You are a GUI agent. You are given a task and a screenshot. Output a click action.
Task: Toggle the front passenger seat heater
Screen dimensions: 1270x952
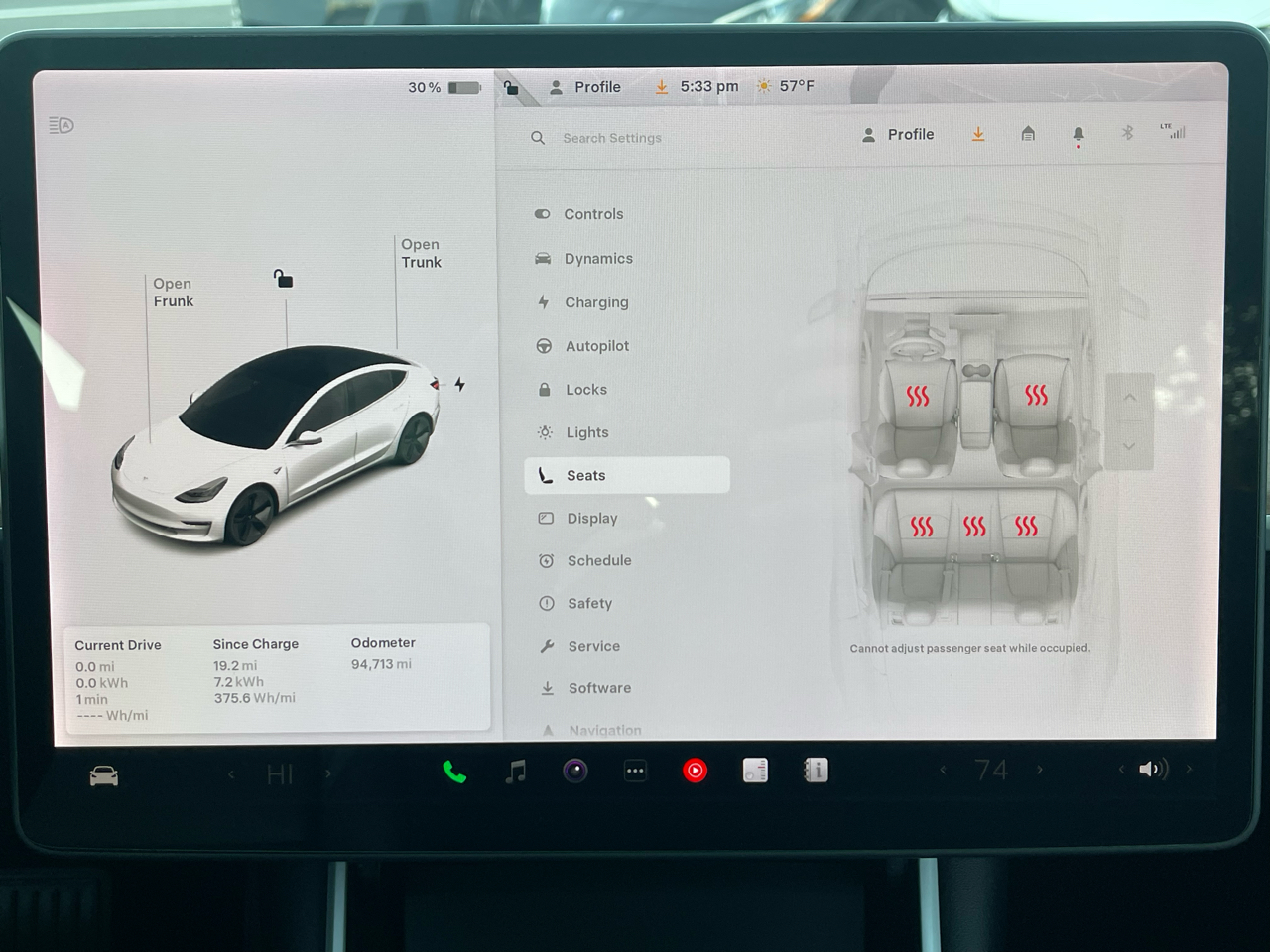1036,395
